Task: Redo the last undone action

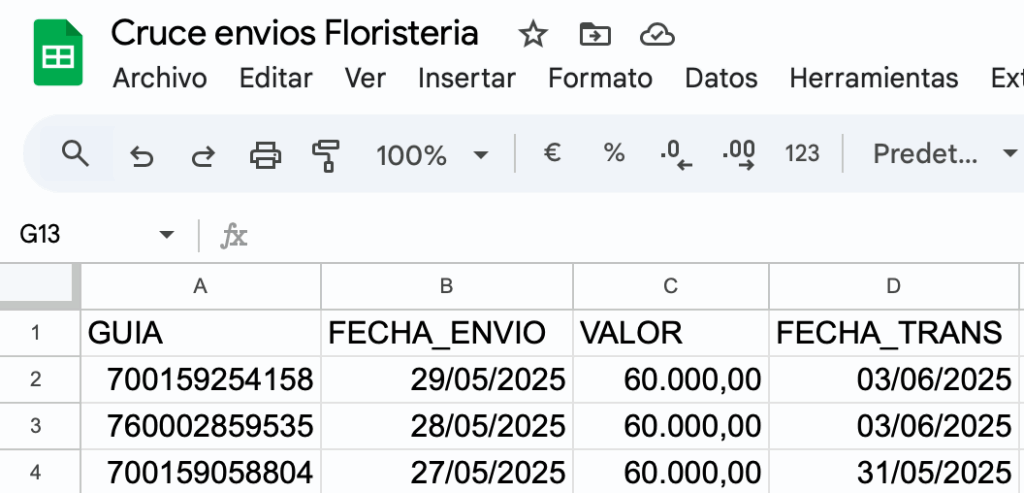Action: [203, 156]
